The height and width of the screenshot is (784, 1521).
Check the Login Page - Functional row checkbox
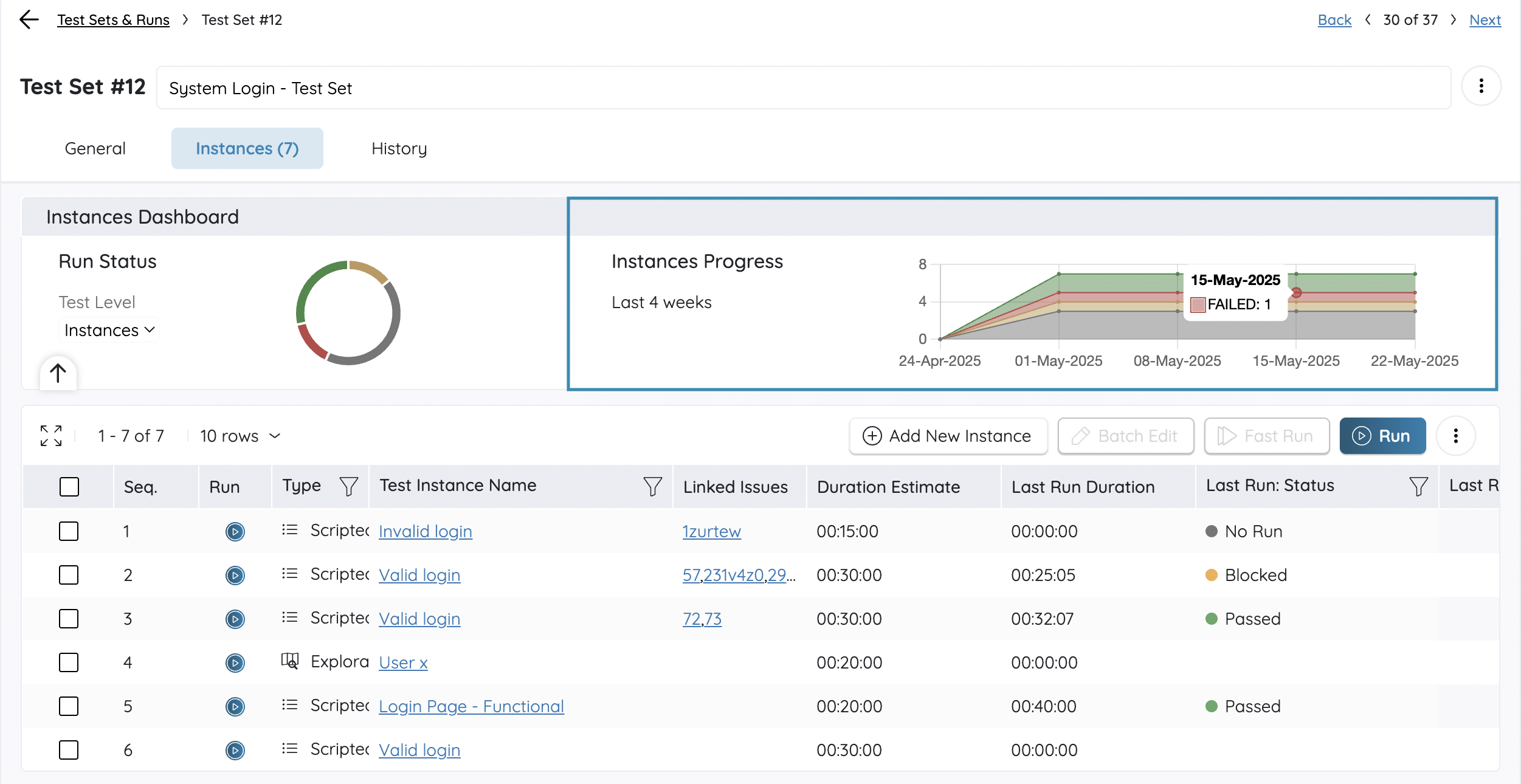tap(69, 706)
